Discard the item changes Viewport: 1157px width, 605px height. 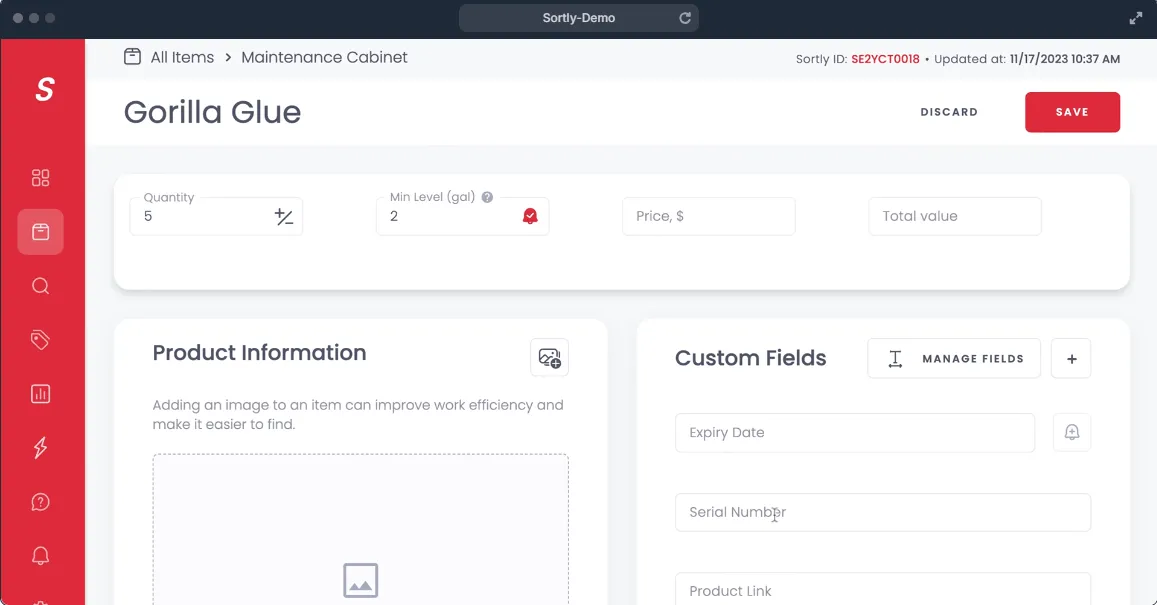(949, 112)
